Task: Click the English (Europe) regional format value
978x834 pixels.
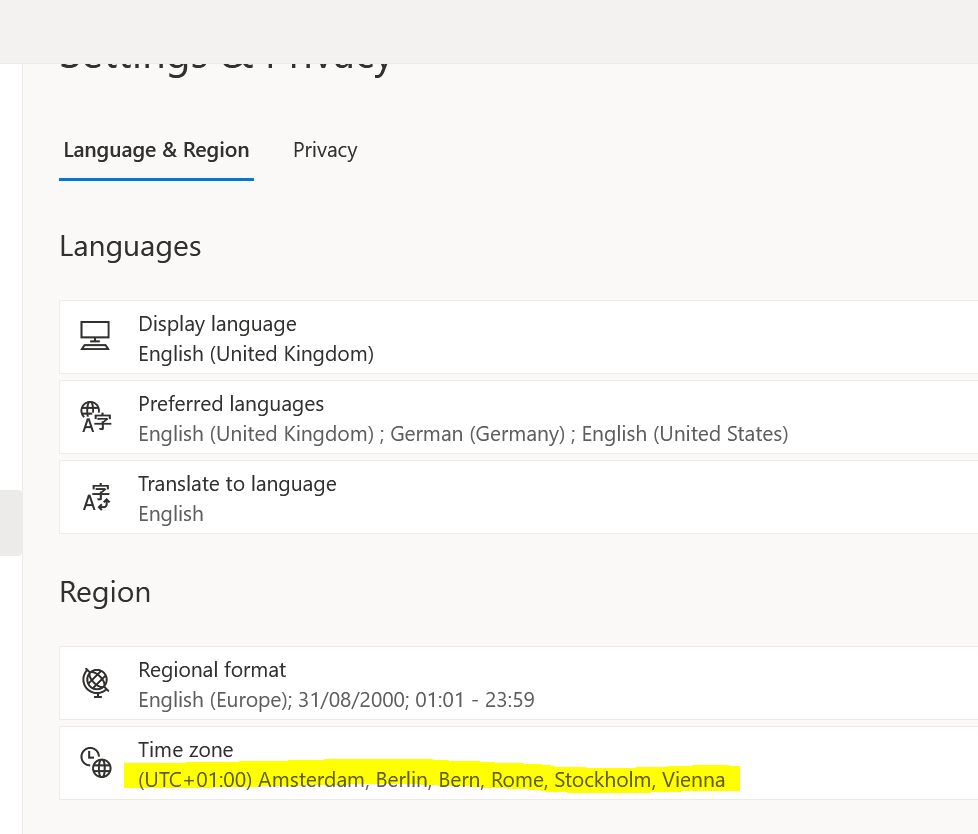Action: coord(336,700)
